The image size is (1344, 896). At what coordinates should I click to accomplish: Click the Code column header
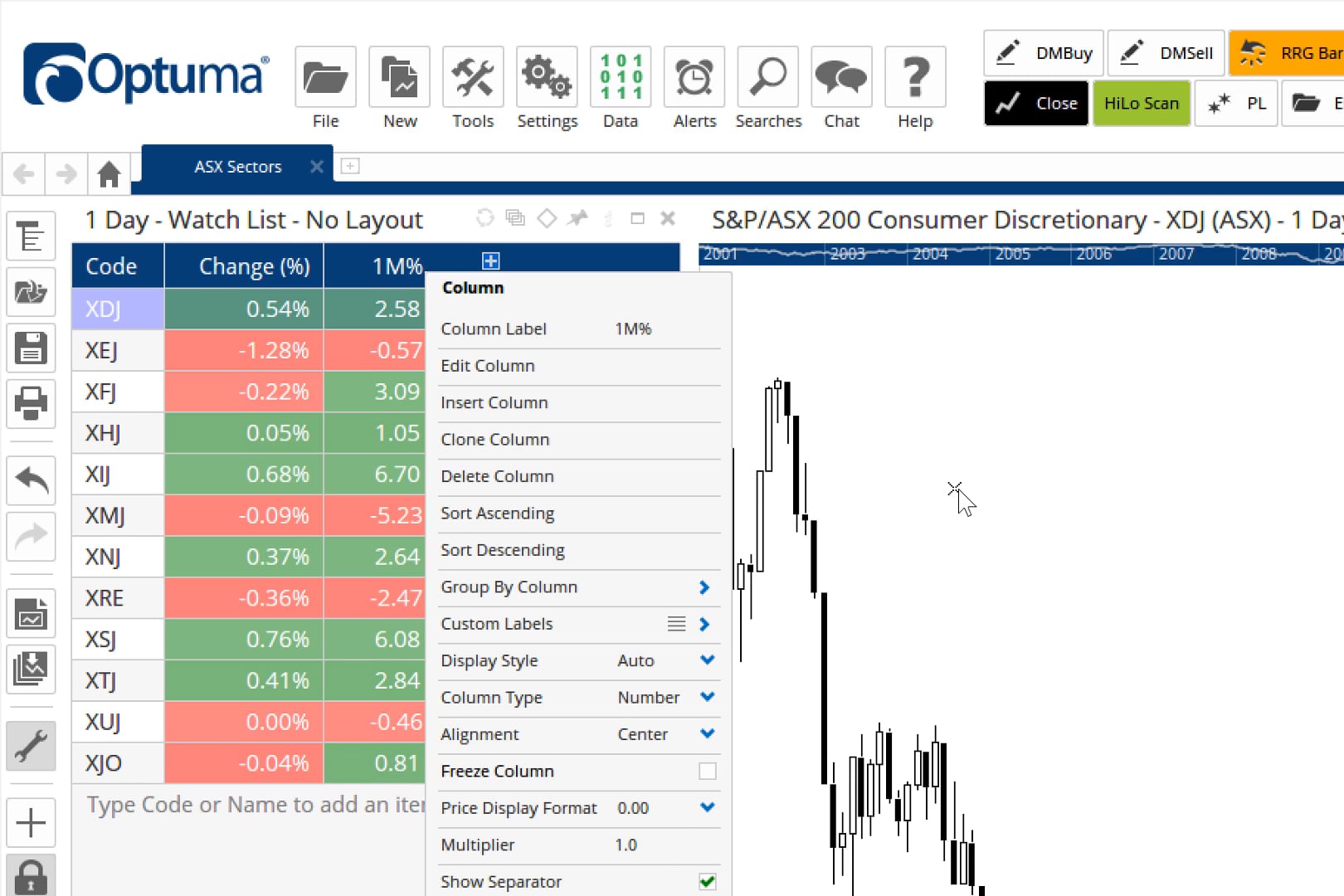coord(118,266)
